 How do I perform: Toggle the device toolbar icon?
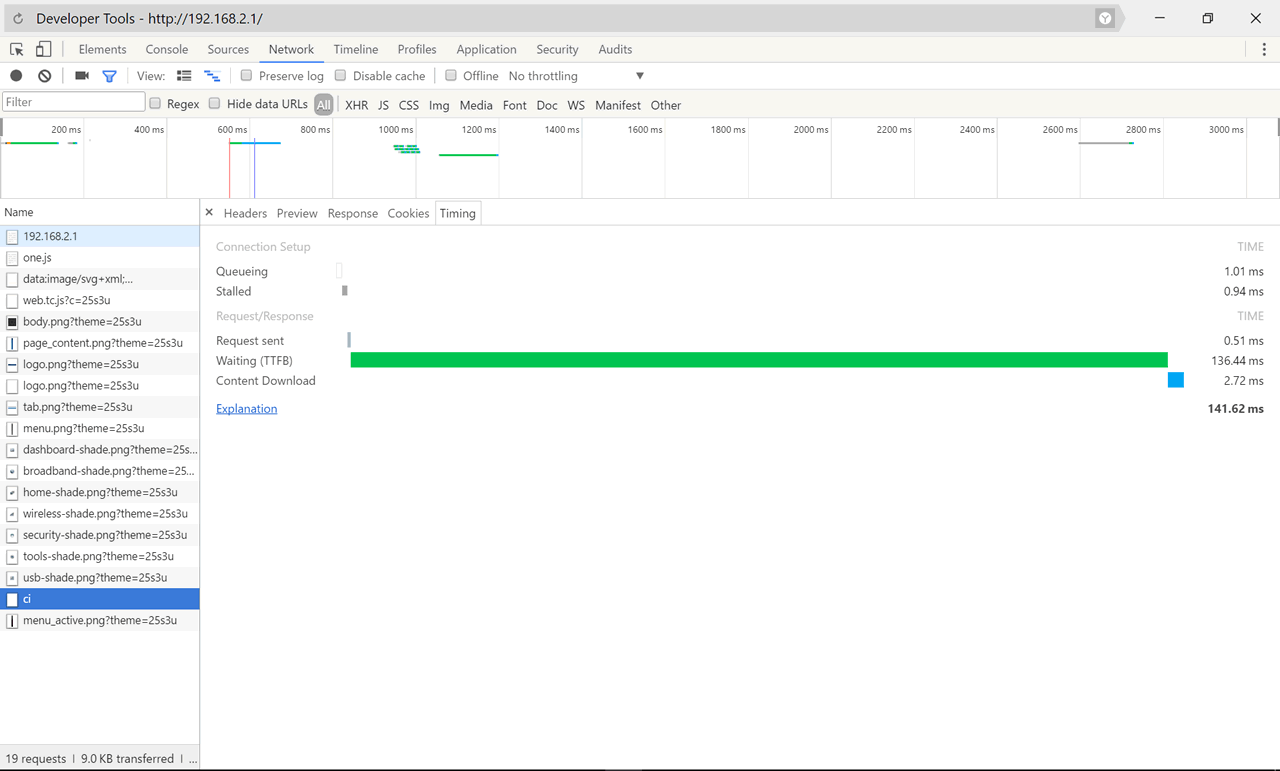(43, 49)
